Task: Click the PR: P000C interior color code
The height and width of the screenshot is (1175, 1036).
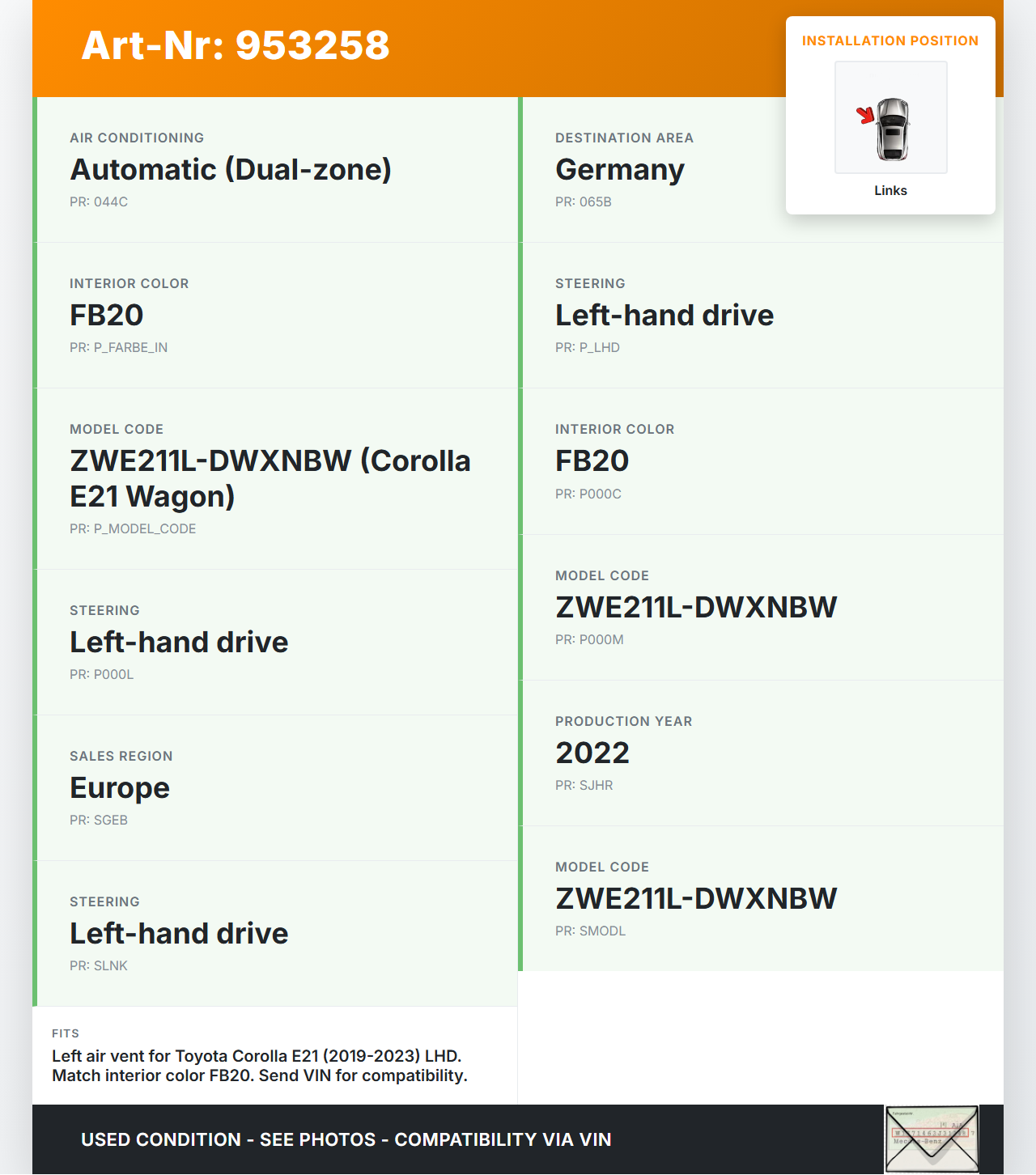Action: [x=588, y=494]
